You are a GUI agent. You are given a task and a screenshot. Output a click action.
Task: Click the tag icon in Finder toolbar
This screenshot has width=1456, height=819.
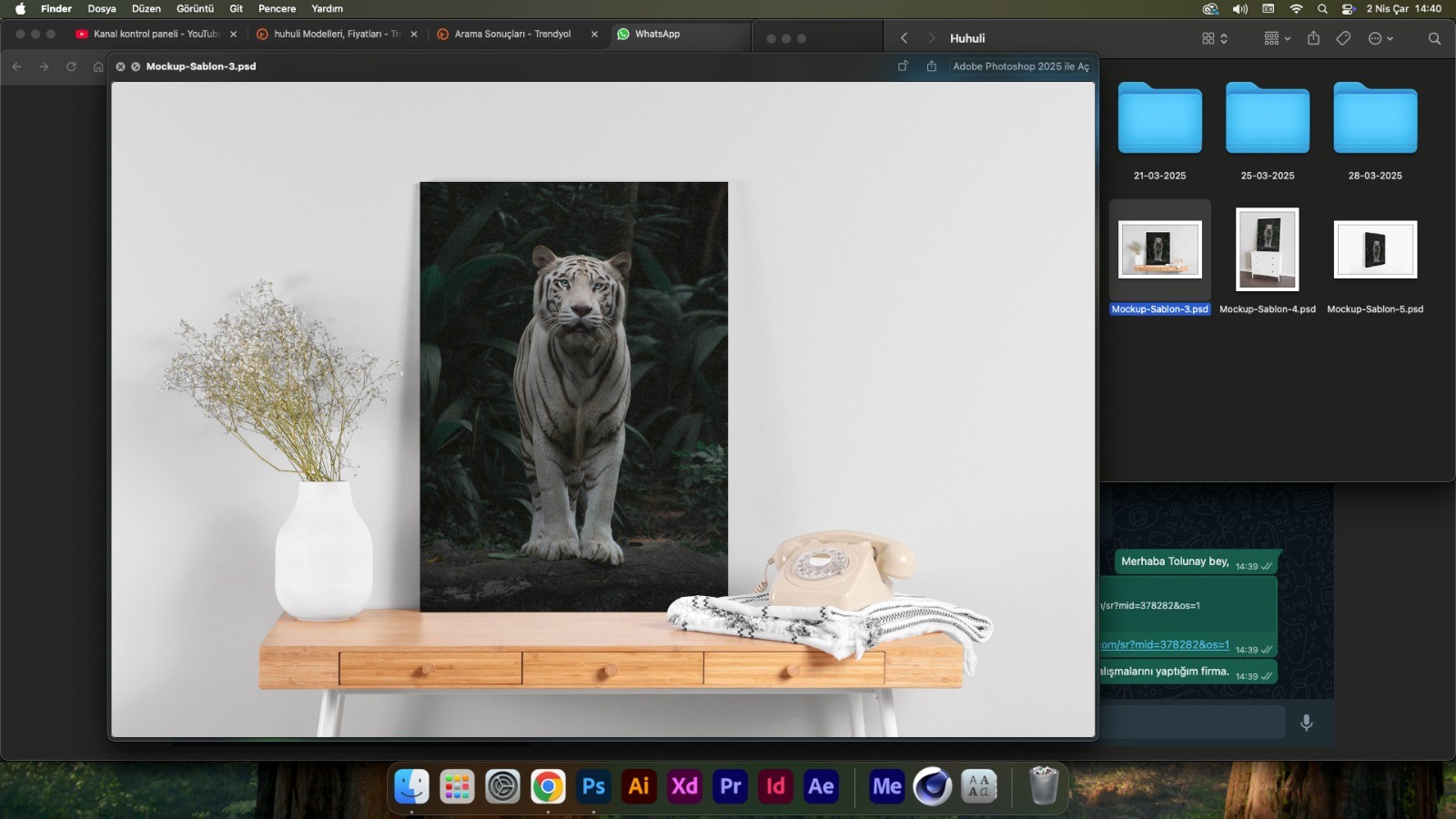(1343, 38)
